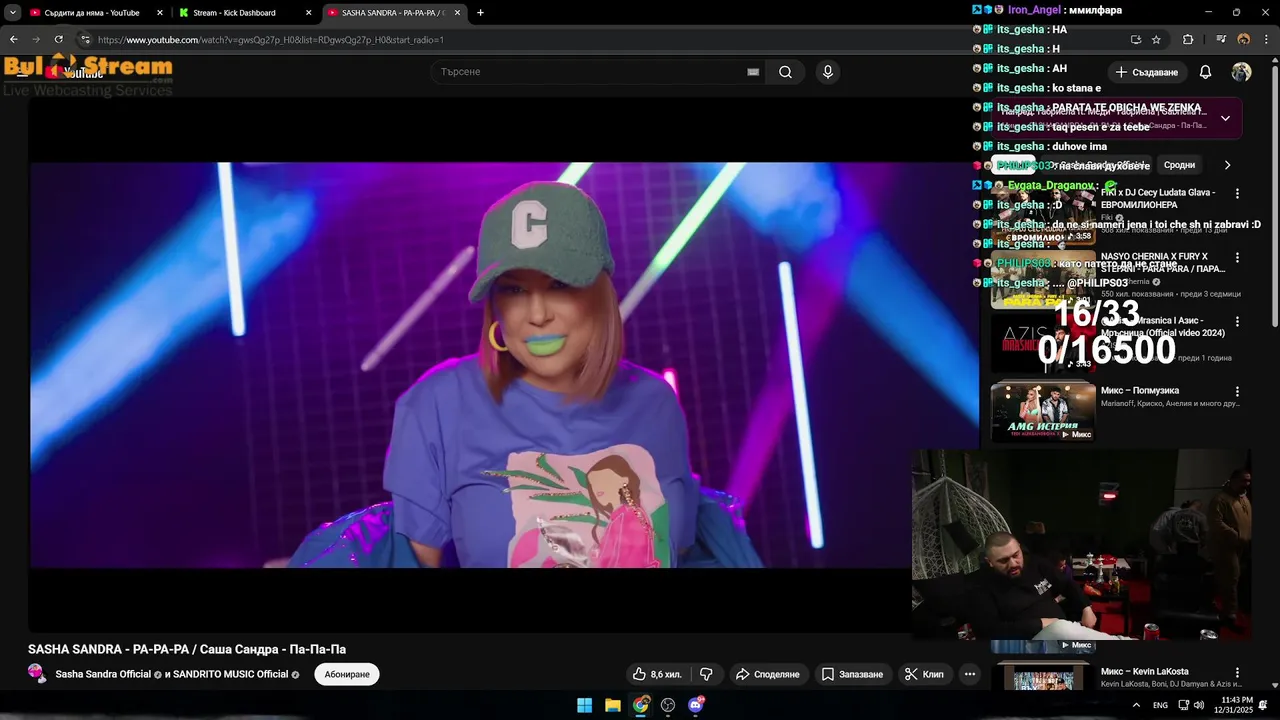The image size is (1280, 720).
Task: Open the YouTube keyboard input icon in search
Action: coord(753,72)
